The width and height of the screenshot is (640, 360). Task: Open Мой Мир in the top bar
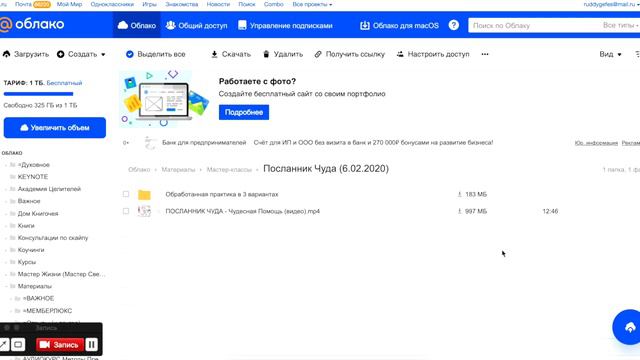coord(69,4)
